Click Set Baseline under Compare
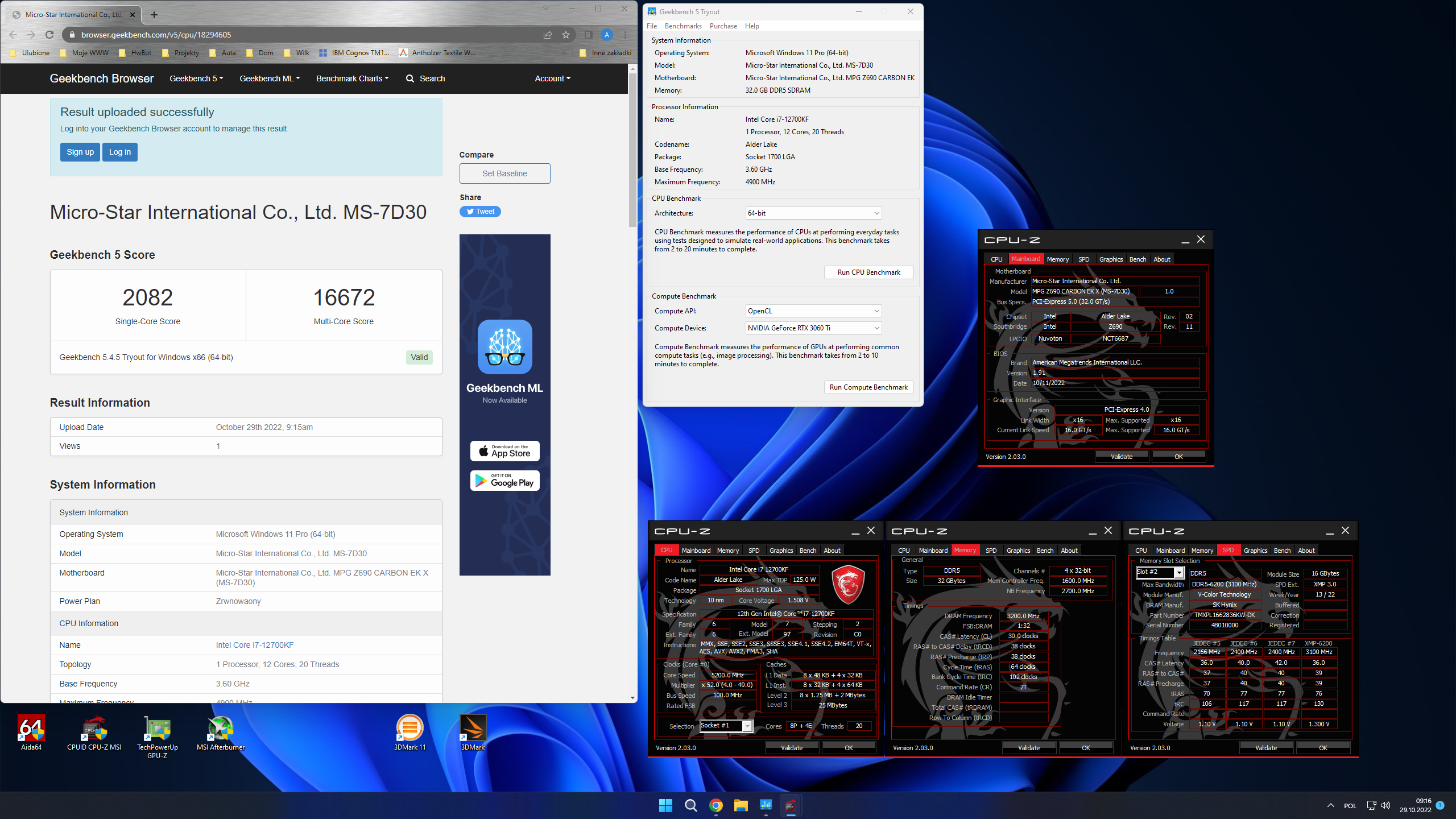 click(504, 173)
